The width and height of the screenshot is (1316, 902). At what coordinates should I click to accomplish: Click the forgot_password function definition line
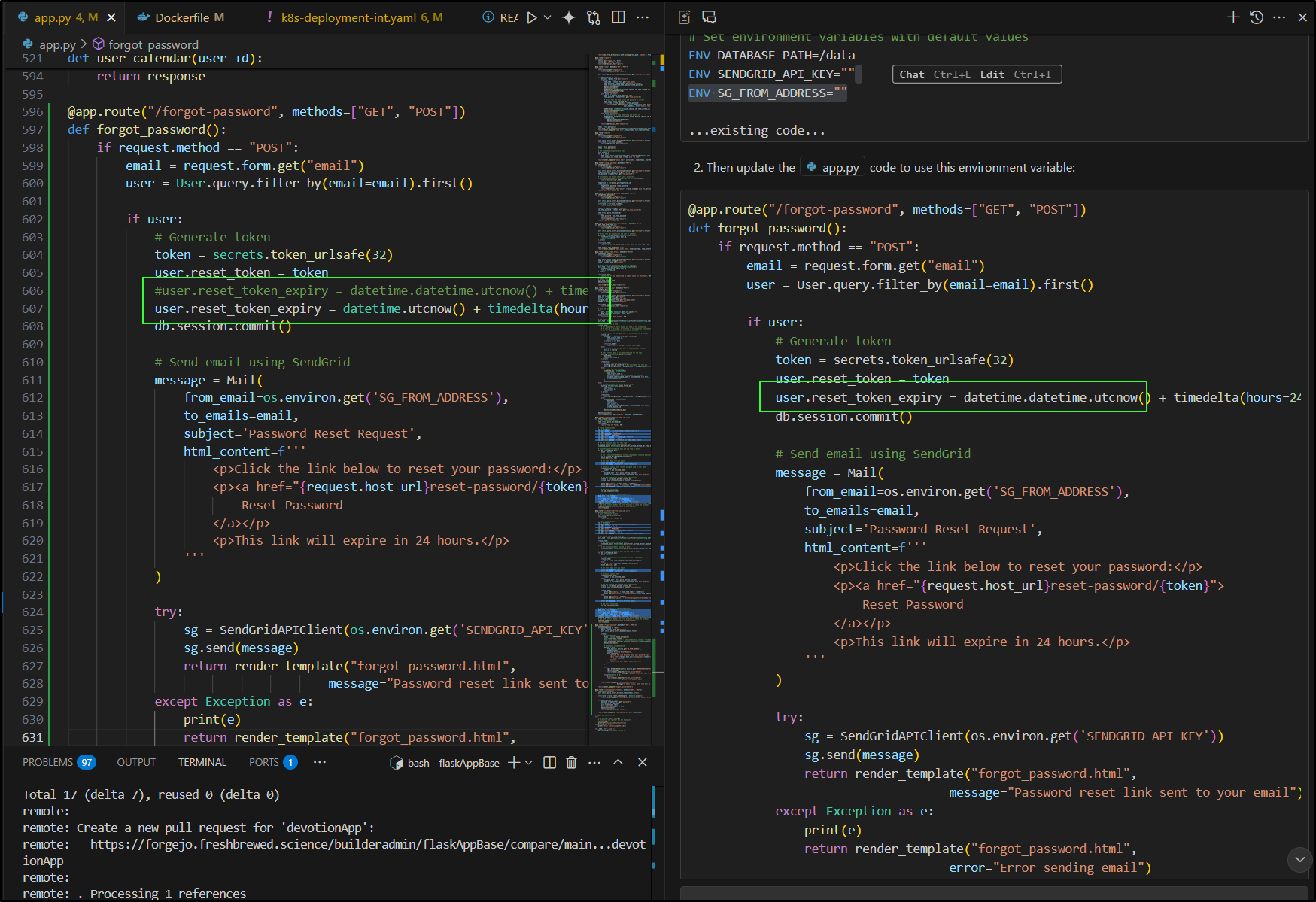coord(147,129)
